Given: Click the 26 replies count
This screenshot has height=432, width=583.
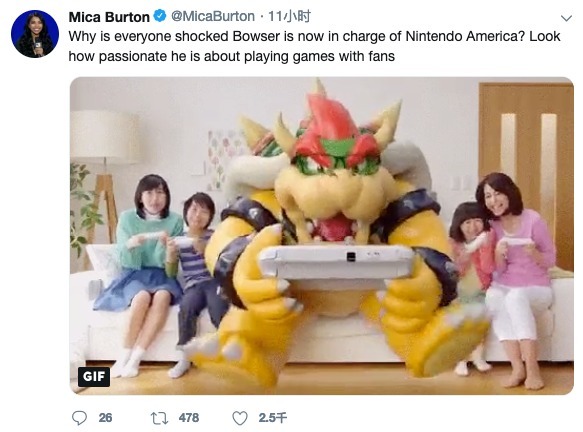Looking at the screenshot, I should click(106, 418).
